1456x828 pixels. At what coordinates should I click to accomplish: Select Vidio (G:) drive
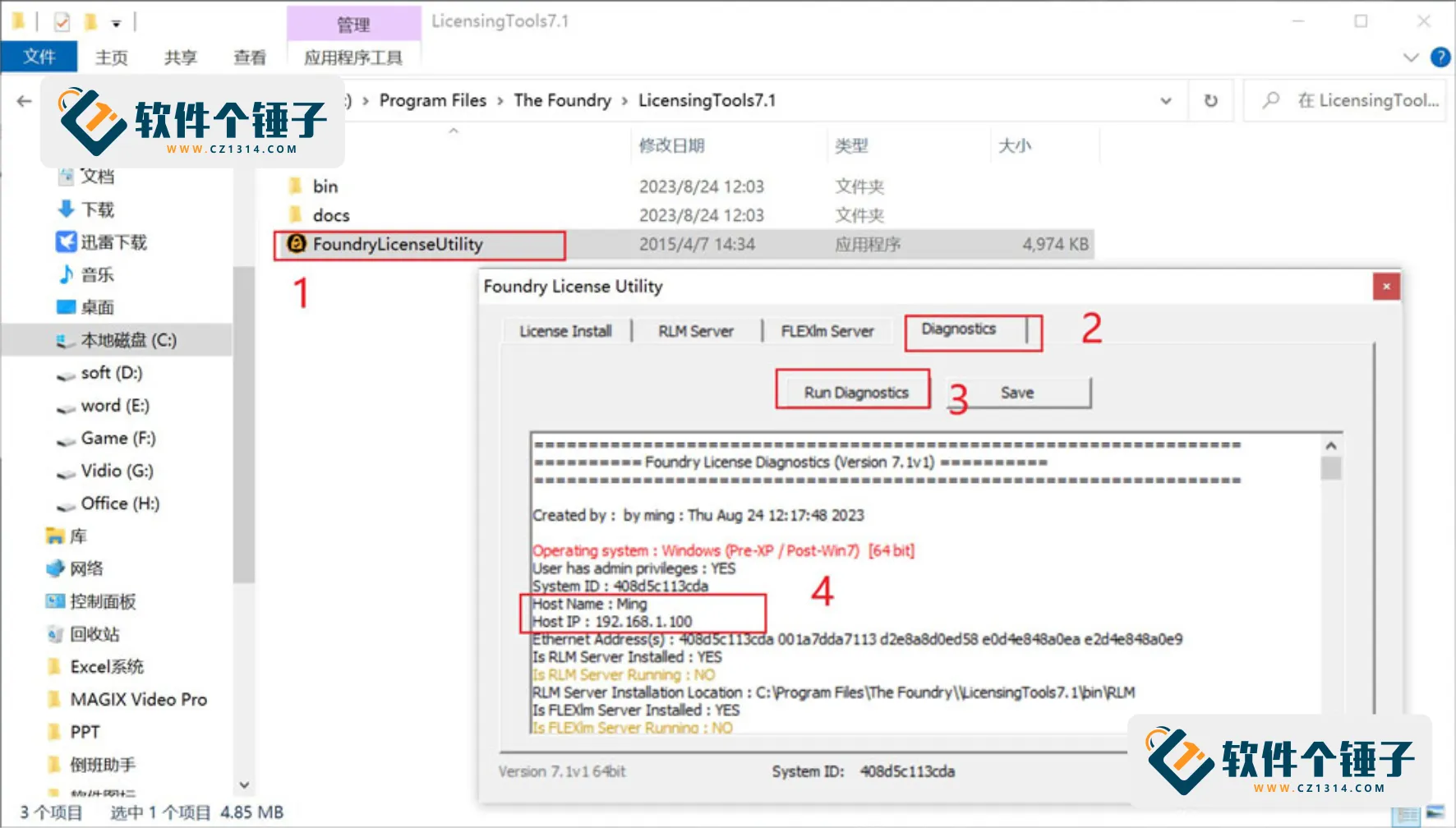[116, 471]
